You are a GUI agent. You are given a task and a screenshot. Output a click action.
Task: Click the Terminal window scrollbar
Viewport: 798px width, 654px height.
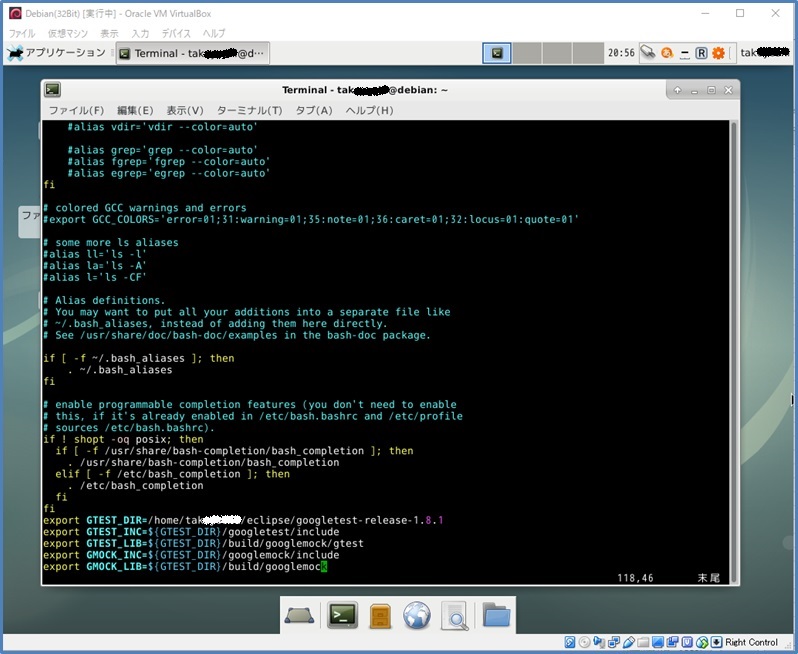[x=734, y=352]
